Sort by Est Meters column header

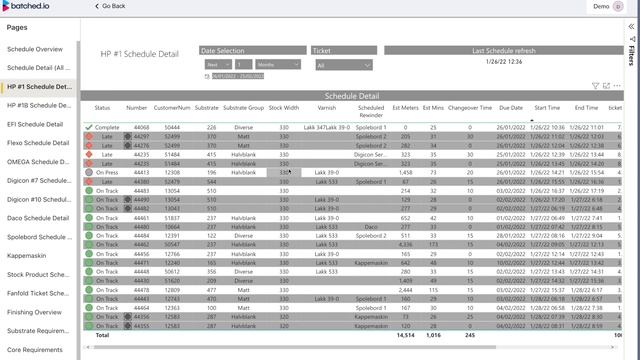click(405, 108)
